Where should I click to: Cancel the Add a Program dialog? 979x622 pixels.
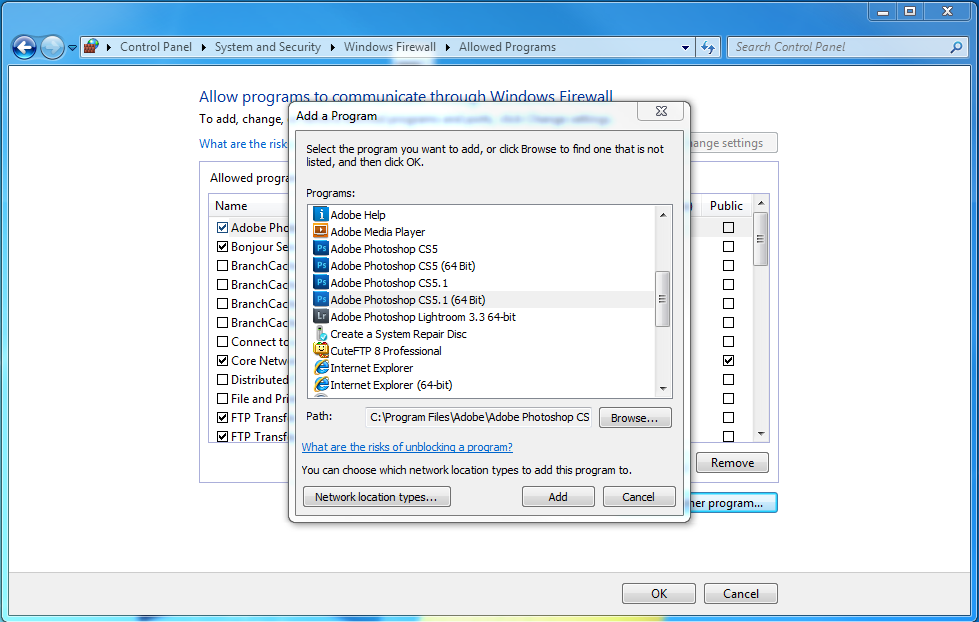[x=639, y=497]
